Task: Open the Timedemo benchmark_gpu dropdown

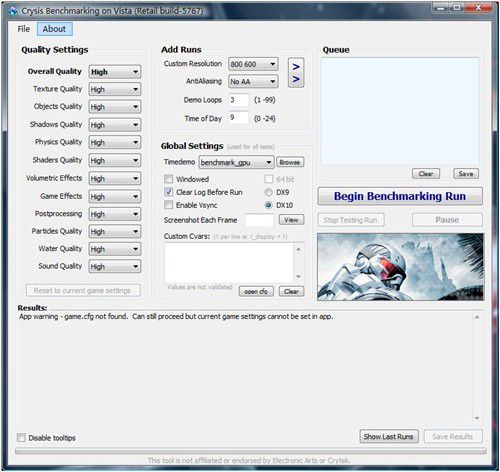Action: click(x=236, y=162)
